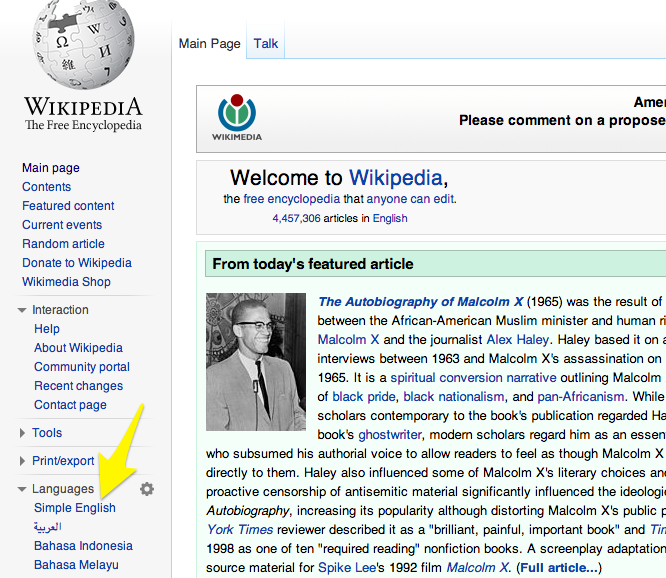Screen dimensions: 666x578
Task: Click the Wikipedia link in the welcome heading
Action: [x=396, y=178]
